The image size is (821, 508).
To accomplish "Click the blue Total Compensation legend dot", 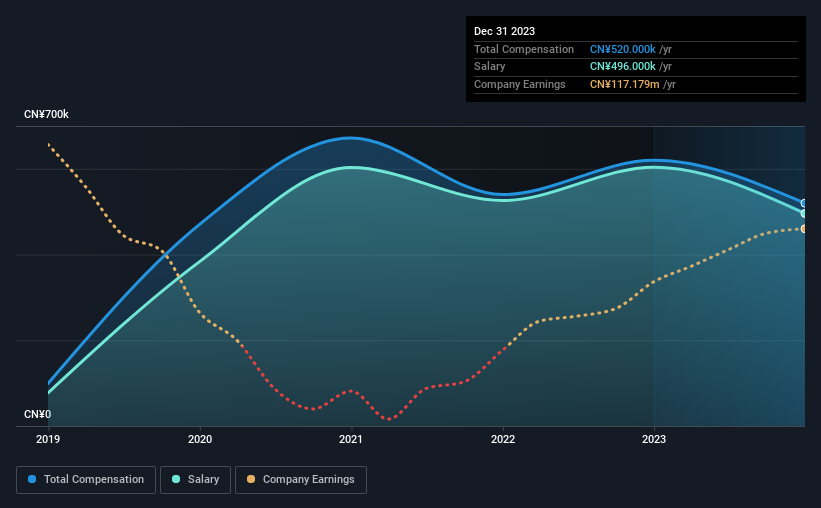I will pos(32,479).
